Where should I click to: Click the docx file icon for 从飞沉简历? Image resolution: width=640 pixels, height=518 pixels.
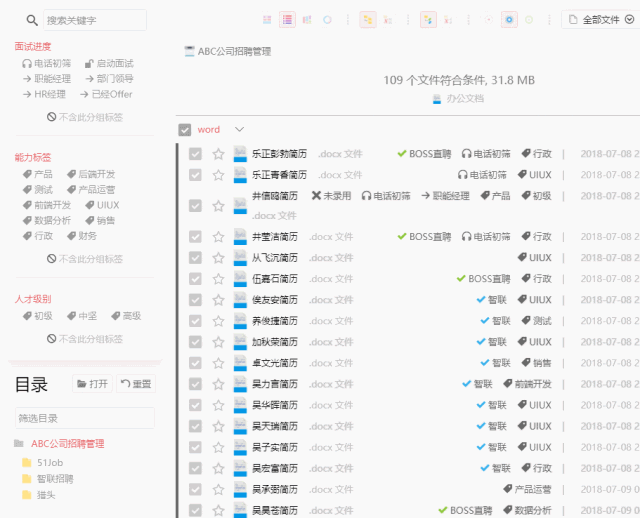coord(240,258)
